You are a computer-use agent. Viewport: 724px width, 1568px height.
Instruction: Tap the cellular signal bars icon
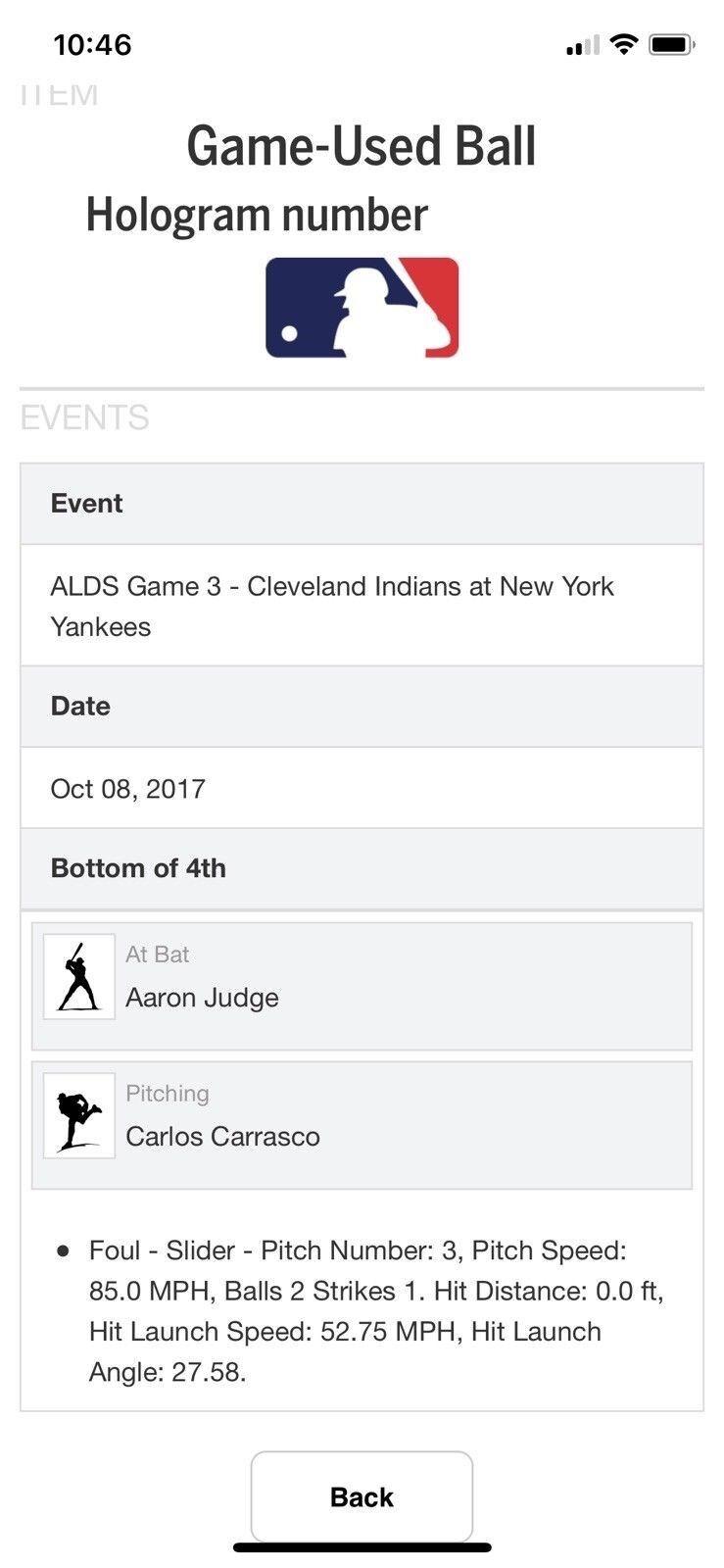pyautogui.click(x=582, y=45)
